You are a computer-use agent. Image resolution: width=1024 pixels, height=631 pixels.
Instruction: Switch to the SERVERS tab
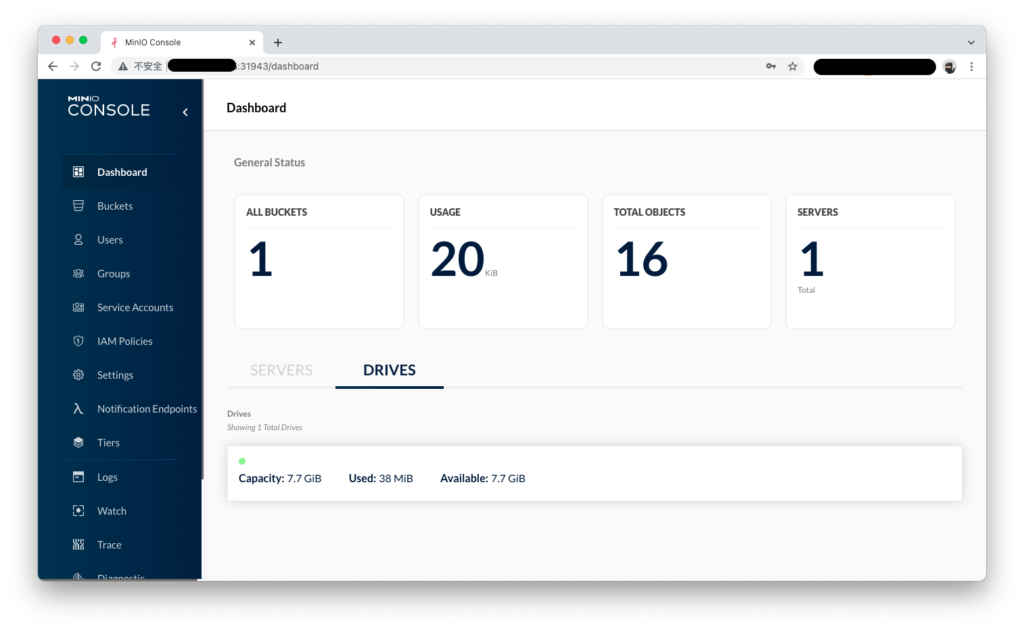[281, 370]
